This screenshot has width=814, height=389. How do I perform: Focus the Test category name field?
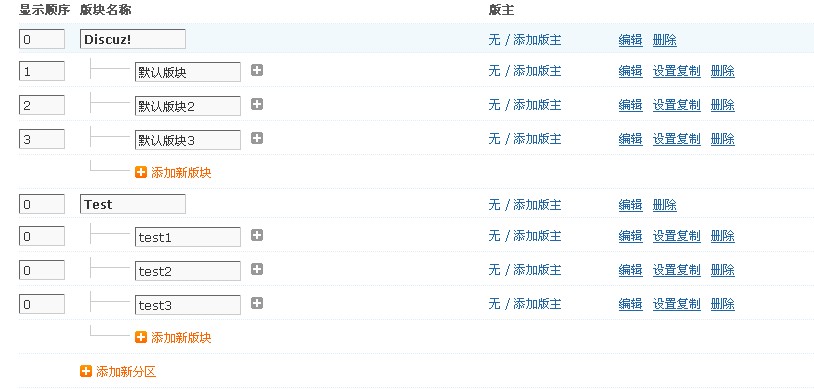point(133,204)
